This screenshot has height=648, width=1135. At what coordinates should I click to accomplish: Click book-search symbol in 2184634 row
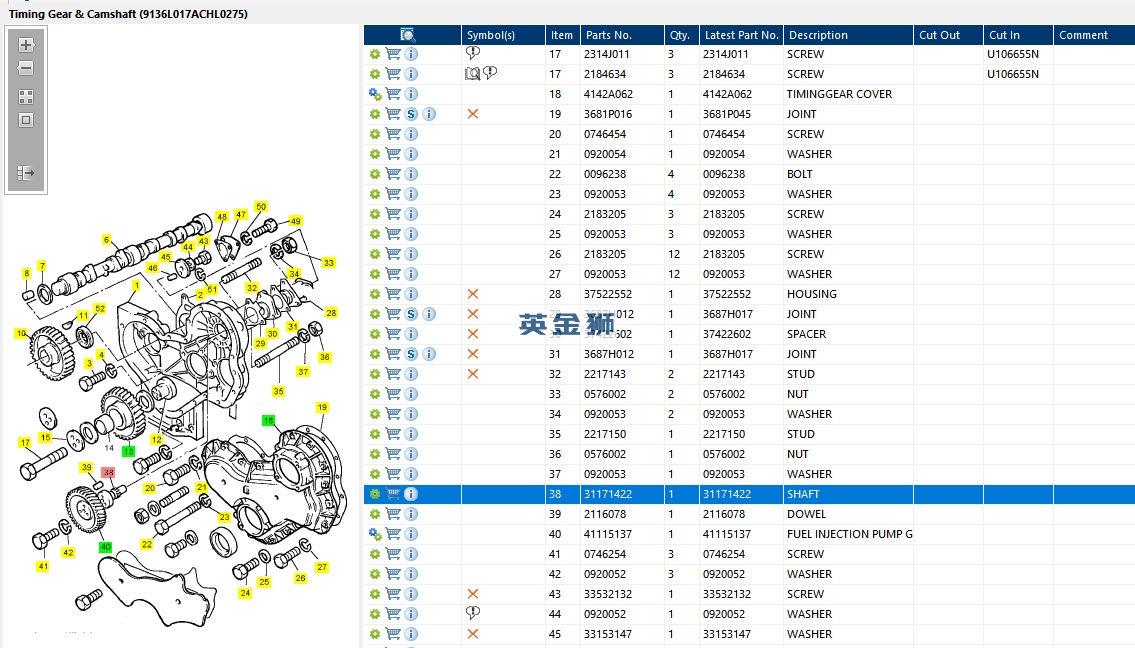473,73
